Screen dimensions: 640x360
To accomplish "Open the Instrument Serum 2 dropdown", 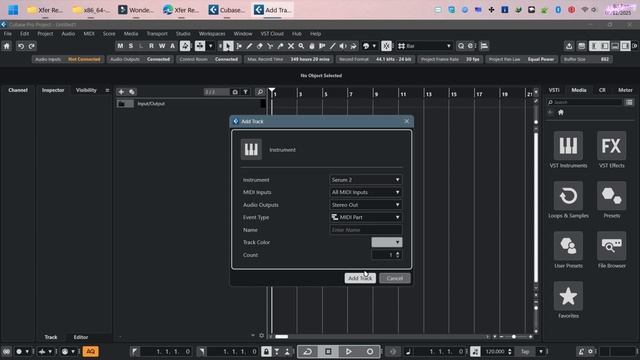I will [x=366, y=180].
